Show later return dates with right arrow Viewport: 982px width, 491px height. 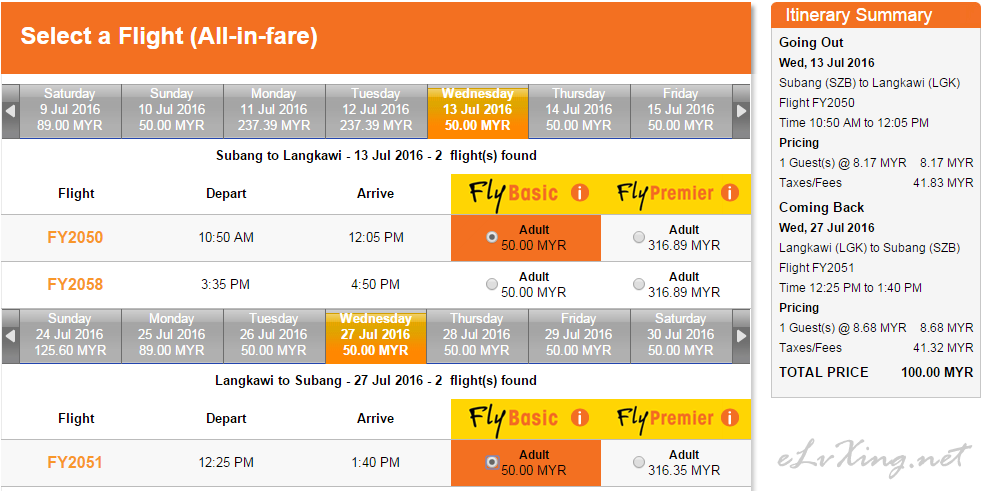tap(742, 336)
